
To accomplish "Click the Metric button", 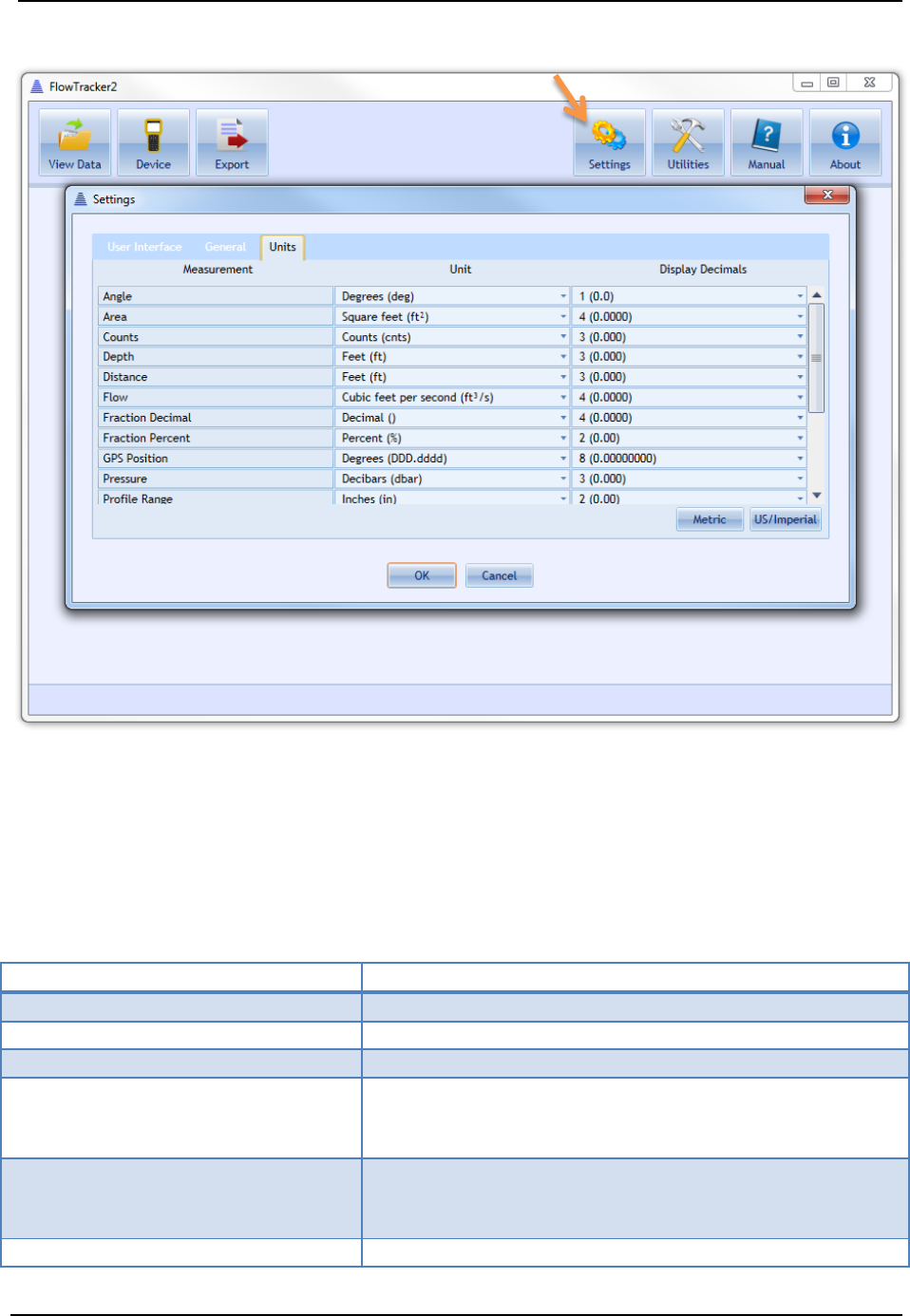I will [710, 519].
